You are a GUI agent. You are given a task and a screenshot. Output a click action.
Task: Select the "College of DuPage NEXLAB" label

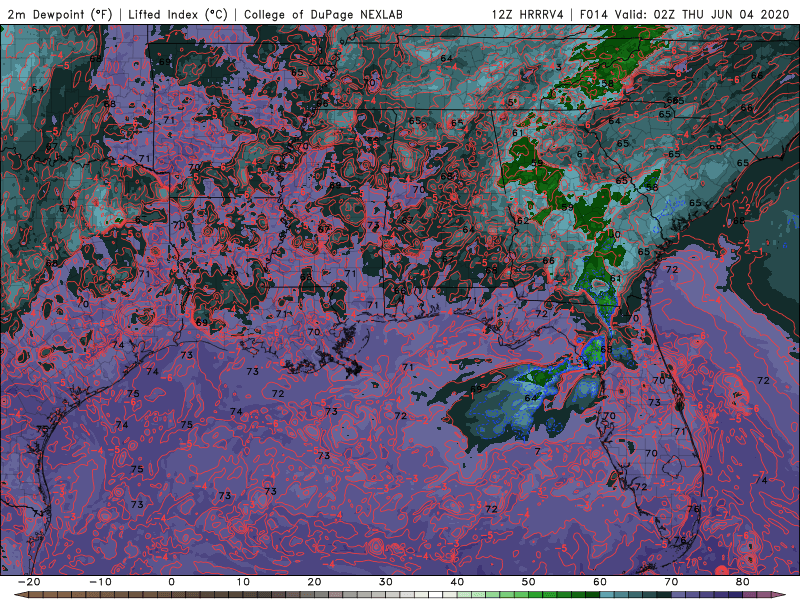[x=323, y=15]
